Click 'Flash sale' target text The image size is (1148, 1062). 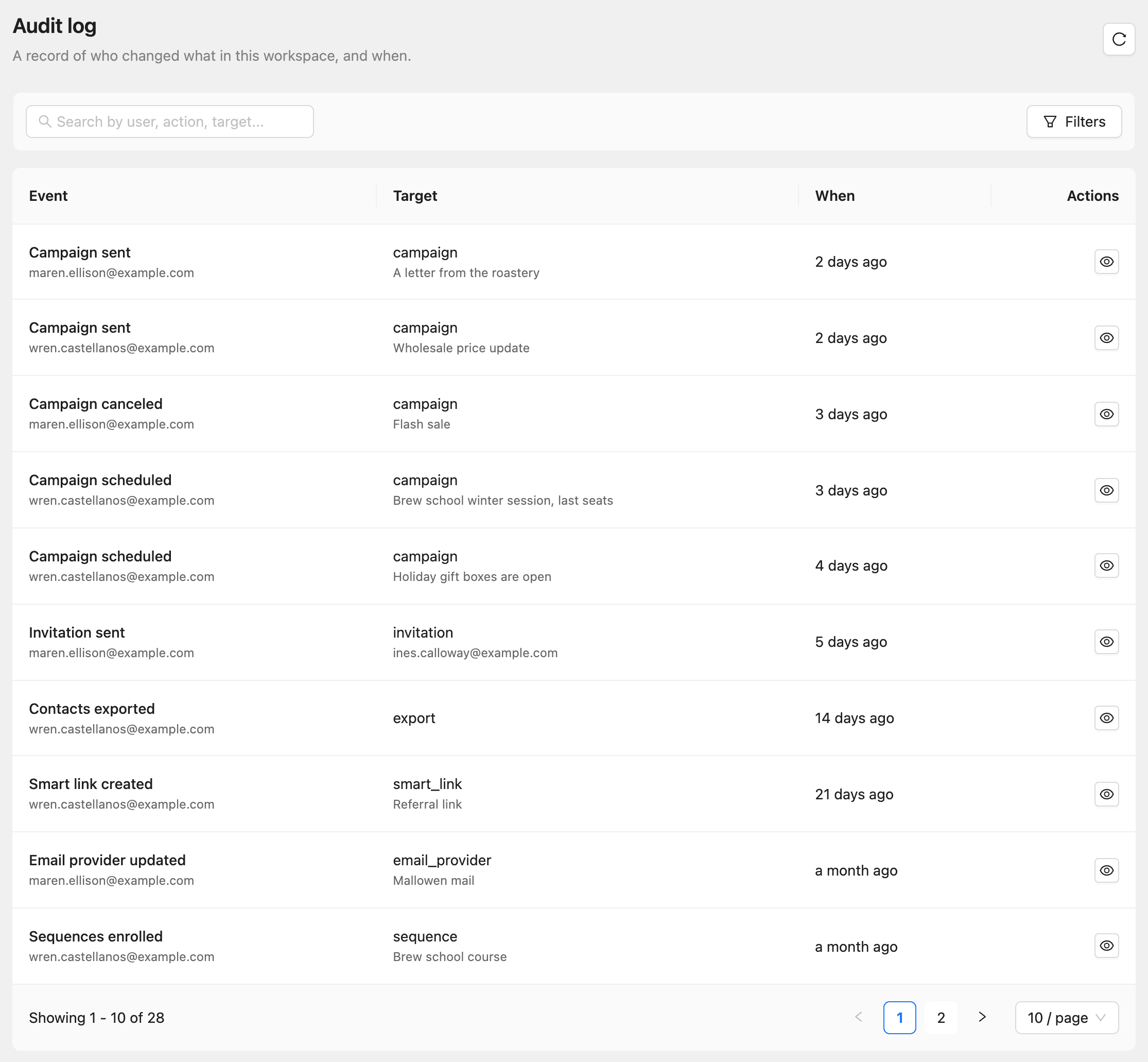[421, 424]
